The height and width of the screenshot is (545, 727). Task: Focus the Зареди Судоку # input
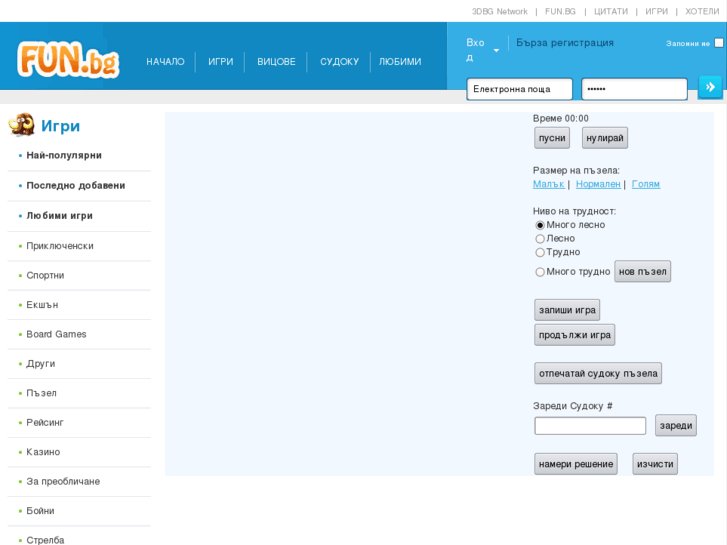590,425
